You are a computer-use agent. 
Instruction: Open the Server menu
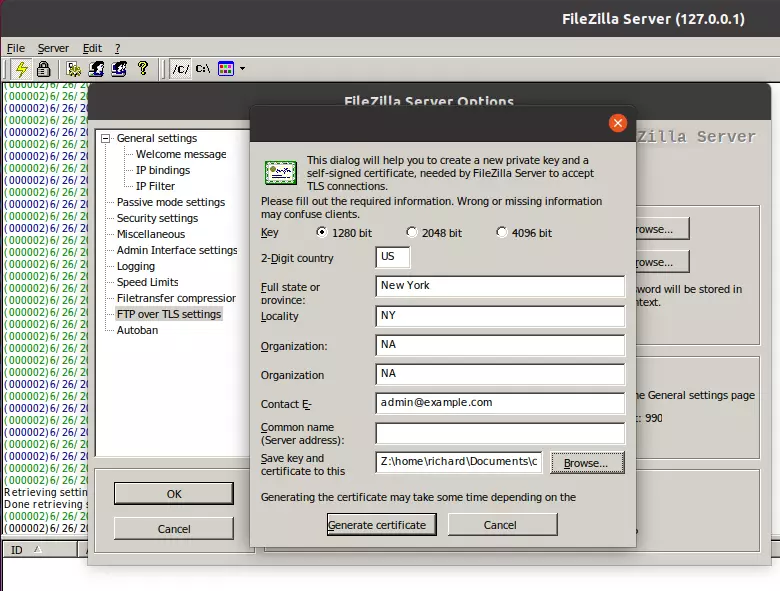click(53, 48)
